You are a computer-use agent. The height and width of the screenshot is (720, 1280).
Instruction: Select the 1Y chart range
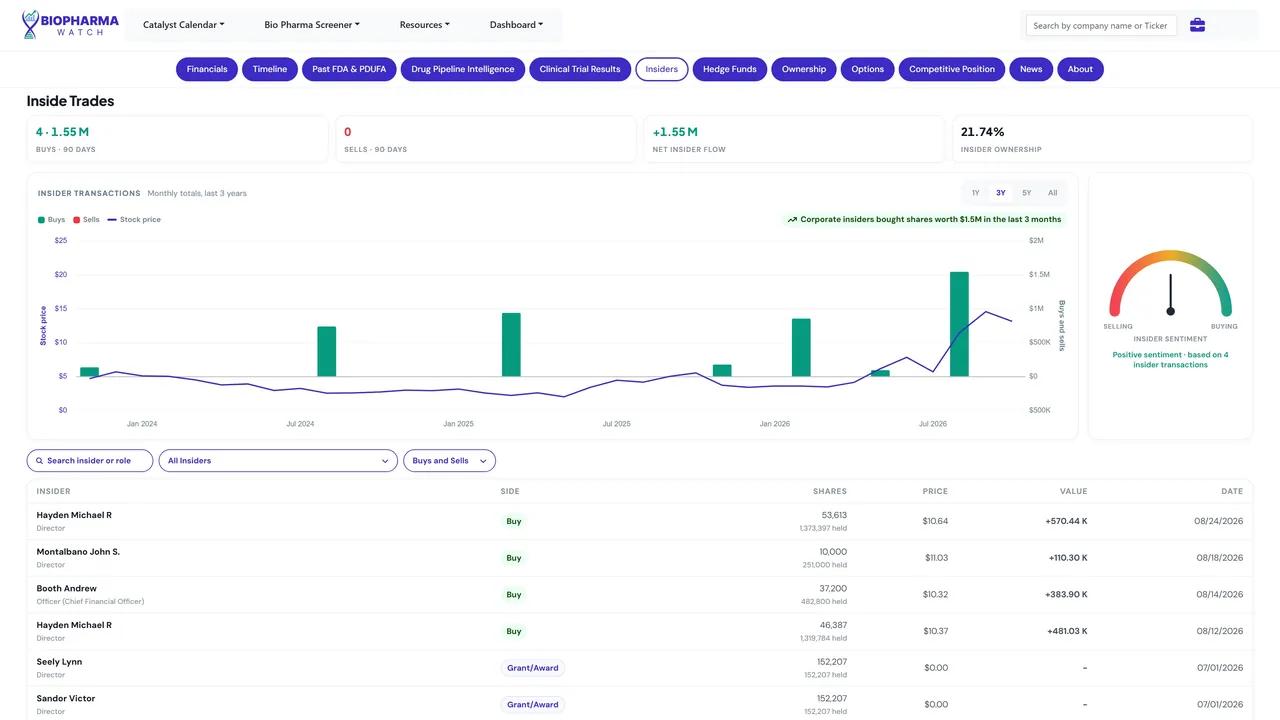click(x=976, y=193)
